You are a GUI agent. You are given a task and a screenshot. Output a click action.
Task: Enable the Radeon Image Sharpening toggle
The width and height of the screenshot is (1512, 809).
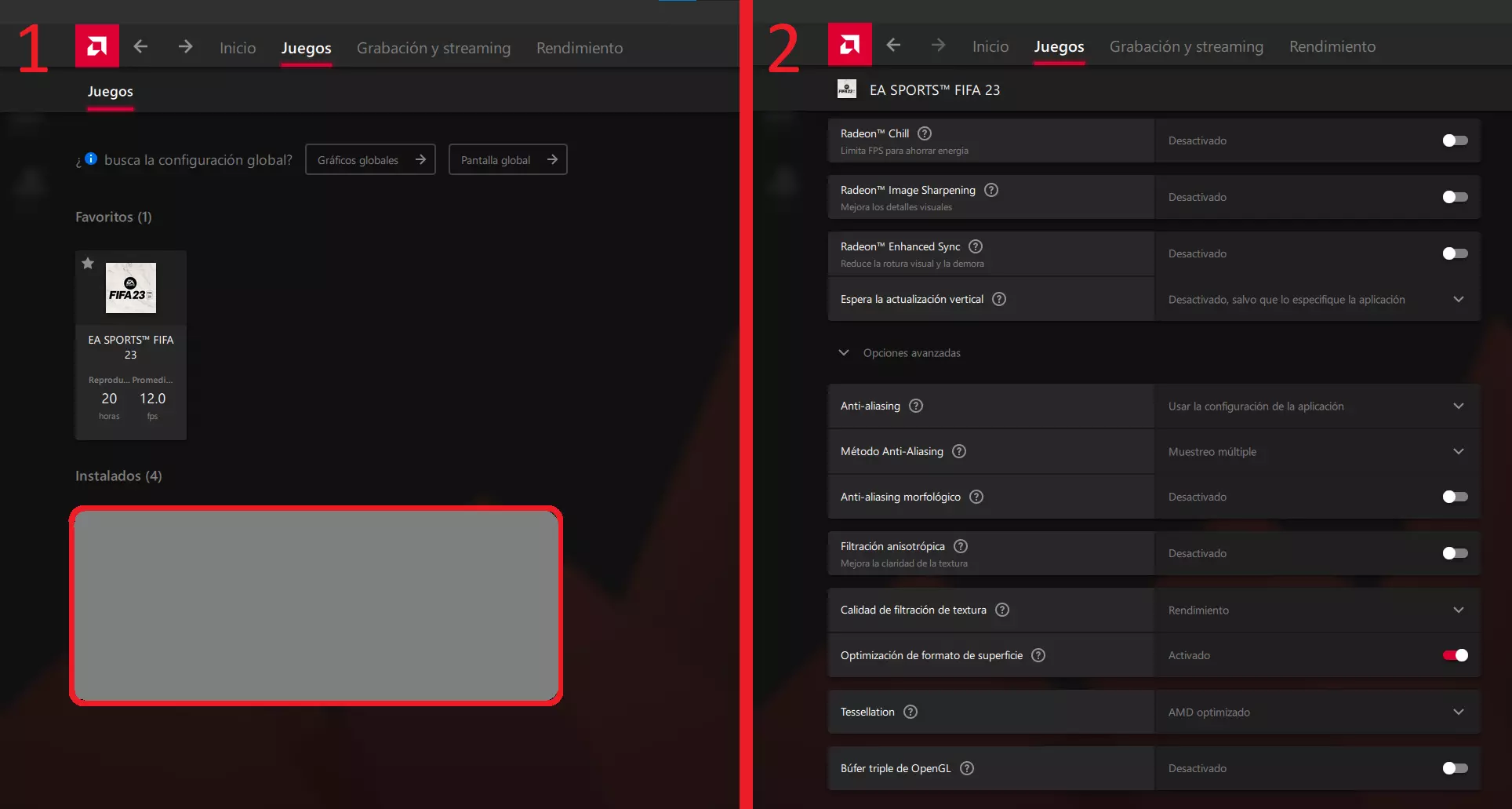(1455, 197)
